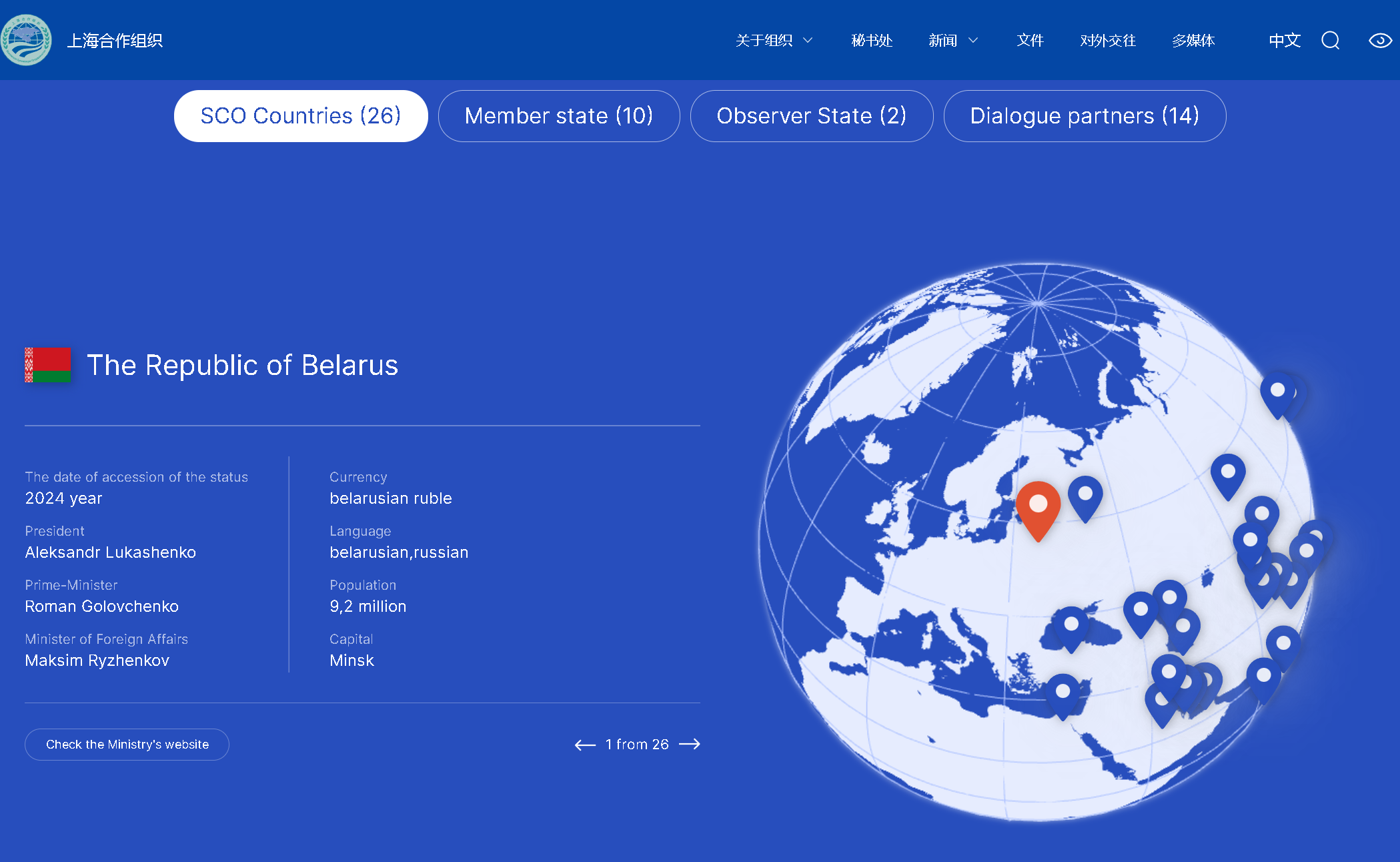
Task: Go to previous country arrow
Action: coord(585,745)
